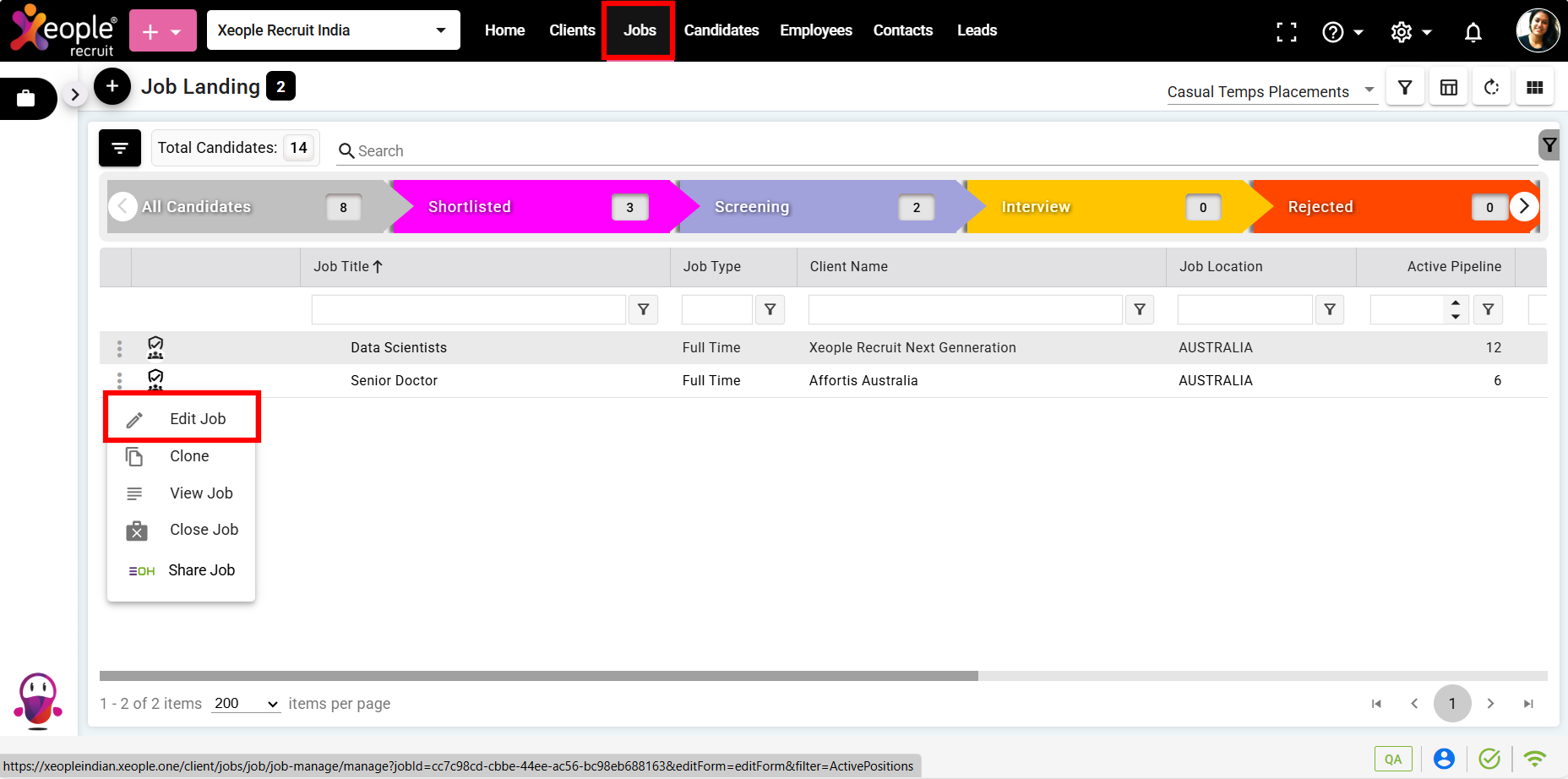Open the help question mark menu
The width and height of the screenshot is (1568, 779).
(1342, 32)
